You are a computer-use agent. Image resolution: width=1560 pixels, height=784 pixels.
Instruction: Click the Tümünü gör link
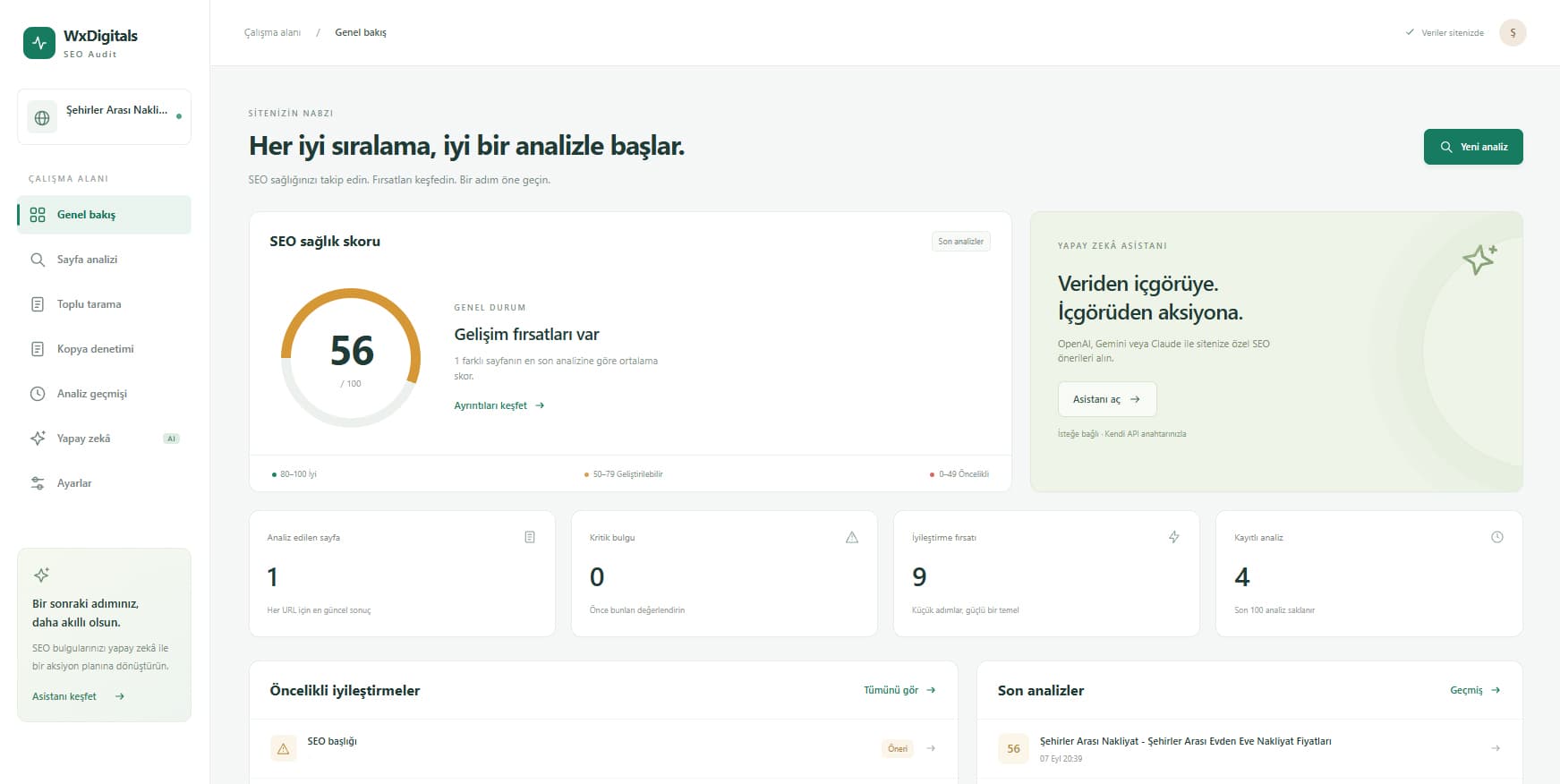point(899,690)
